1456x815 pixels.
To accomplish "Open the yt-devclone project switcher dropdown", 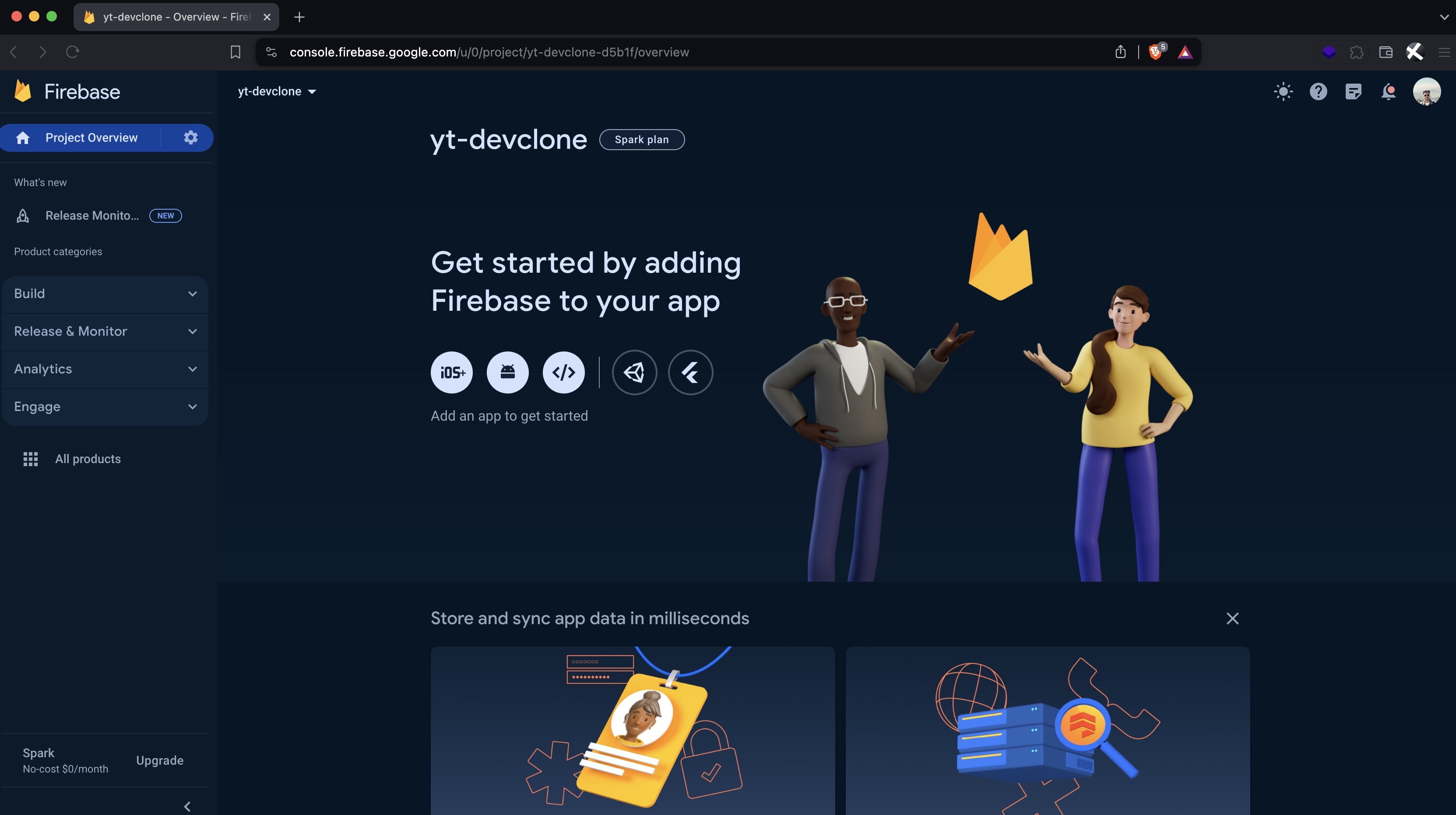I will coord(276,91).
